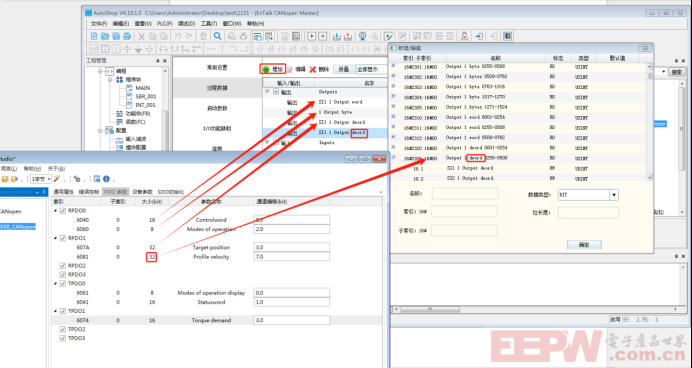Open the 数据类型 BIT dropdown

614,195
